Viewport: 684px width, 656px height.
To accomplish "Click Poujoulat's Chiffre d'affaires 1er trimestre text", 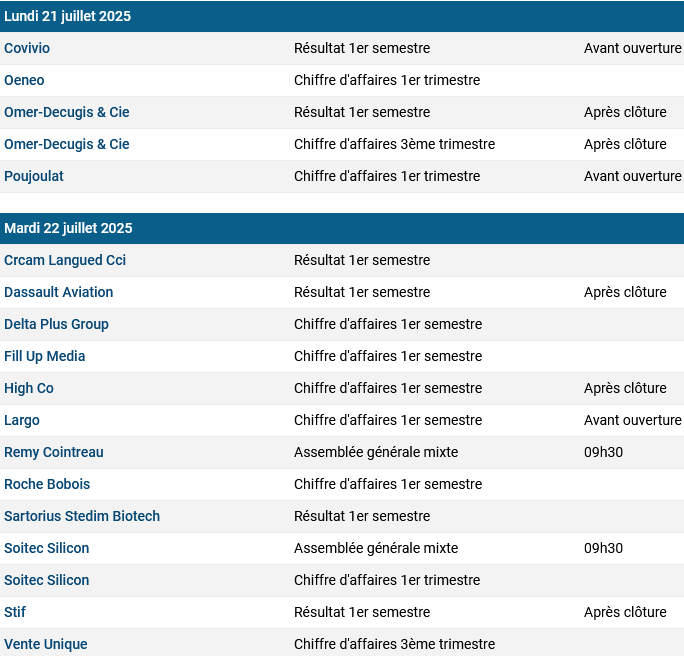I will (x=387, y=176).
